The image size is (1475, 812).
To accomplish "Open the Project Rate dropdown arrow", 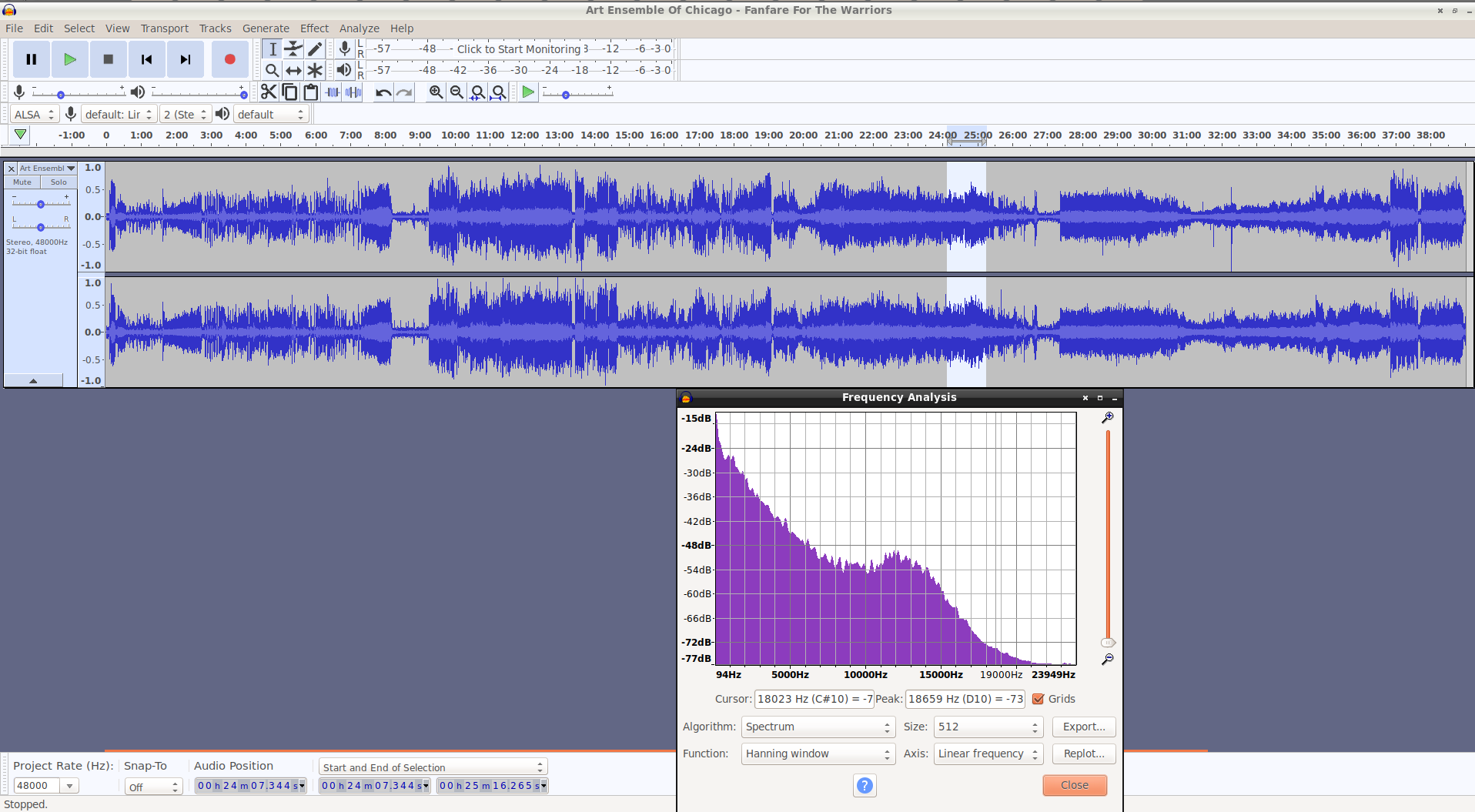I will point(70,786).
